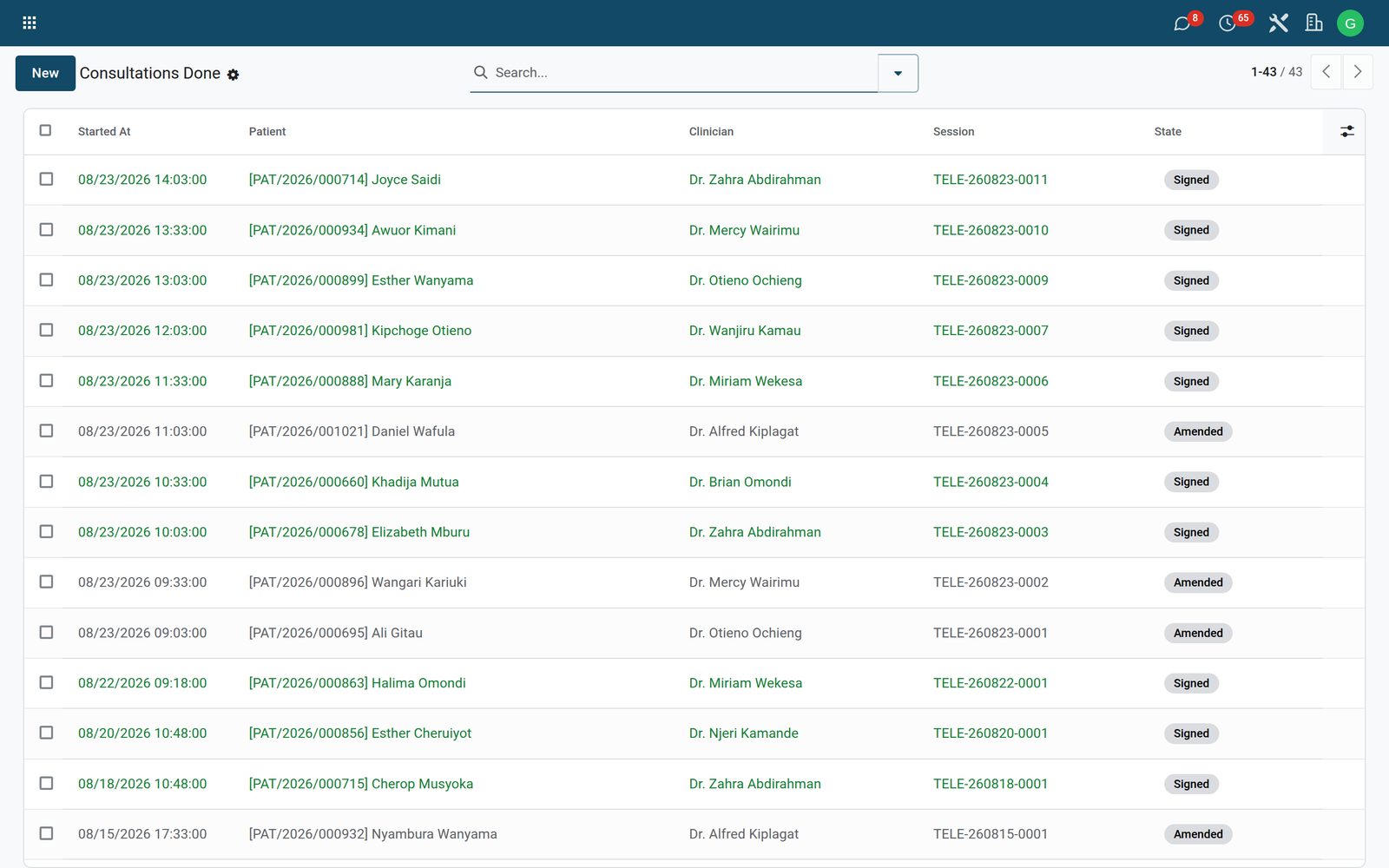Open the Consultations Done gear settings
1389x868 pixels.
[x=233, y=75]
